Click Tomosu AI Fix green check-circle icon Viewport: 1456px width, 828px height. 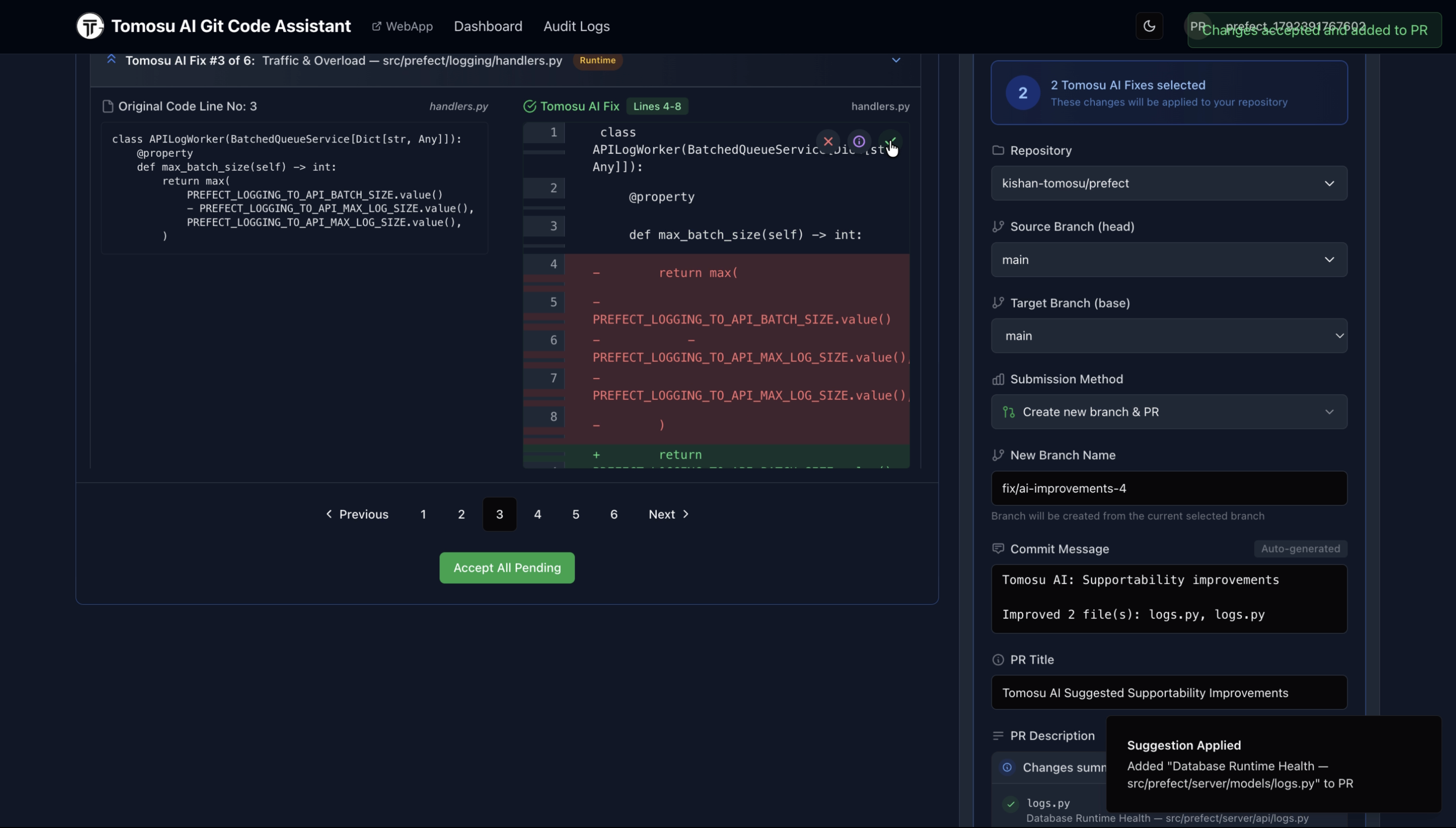[x=530, y=106]
